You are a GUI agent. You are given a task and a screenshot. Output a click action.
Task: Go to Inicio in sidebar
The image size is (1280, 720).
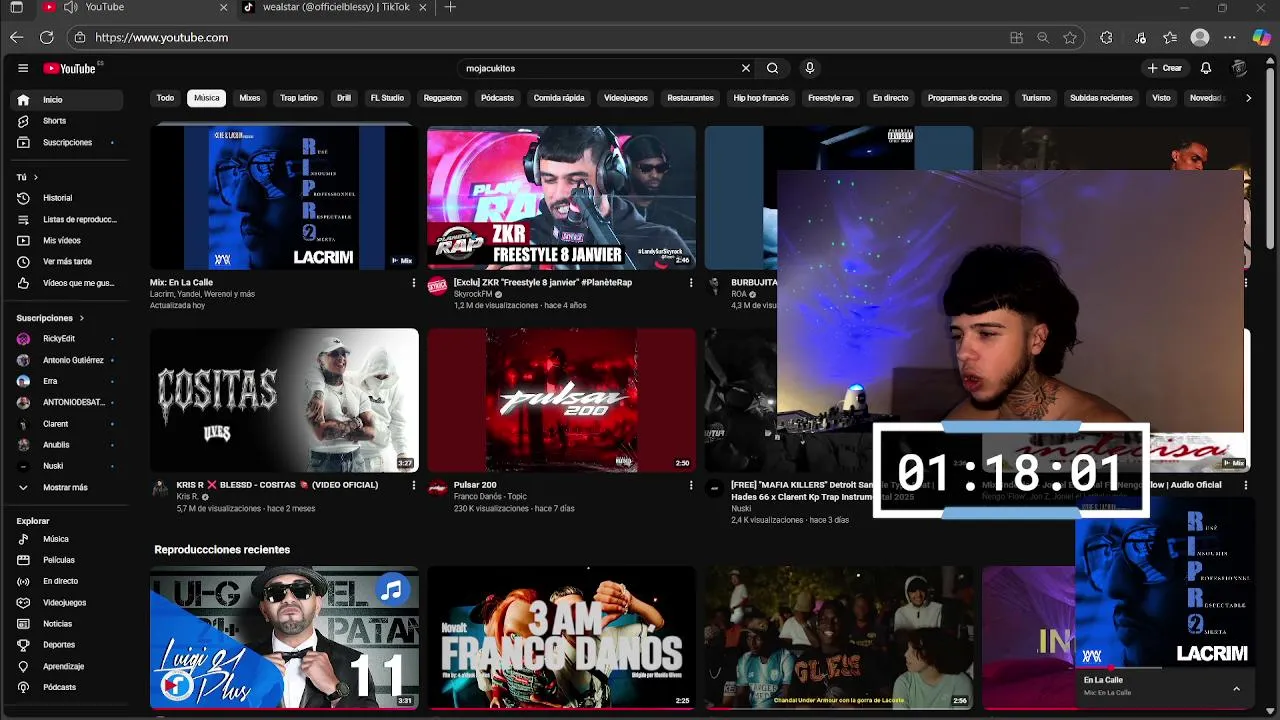coord(67,100)
